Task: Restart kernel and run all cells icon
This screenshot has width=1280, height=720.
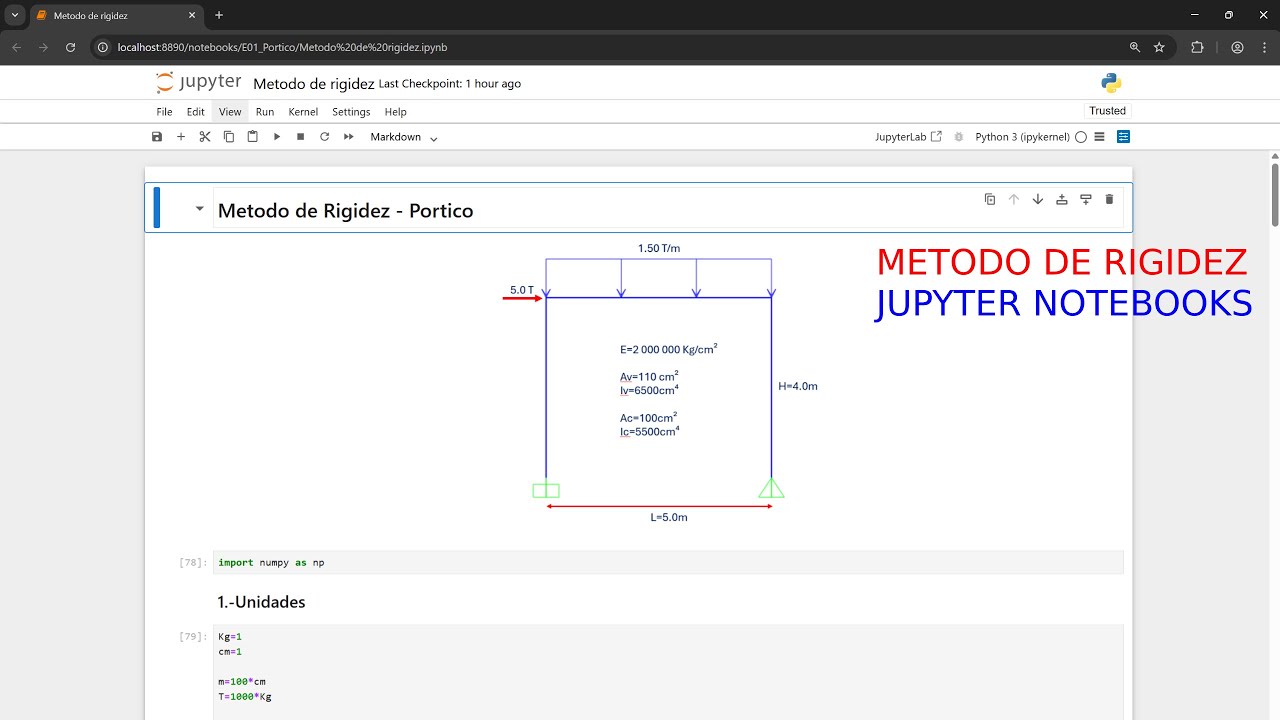Action: 349,137
